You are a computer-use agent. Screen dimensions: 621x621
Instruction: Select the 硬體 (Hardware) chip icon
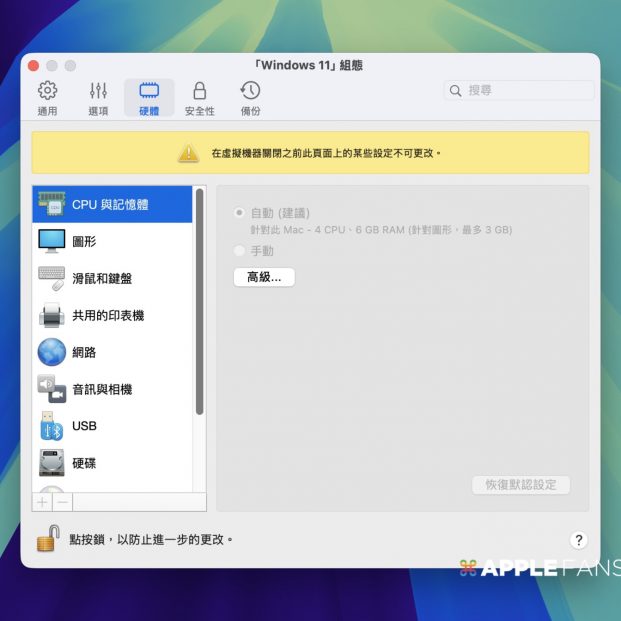click(x=149, y=98)
